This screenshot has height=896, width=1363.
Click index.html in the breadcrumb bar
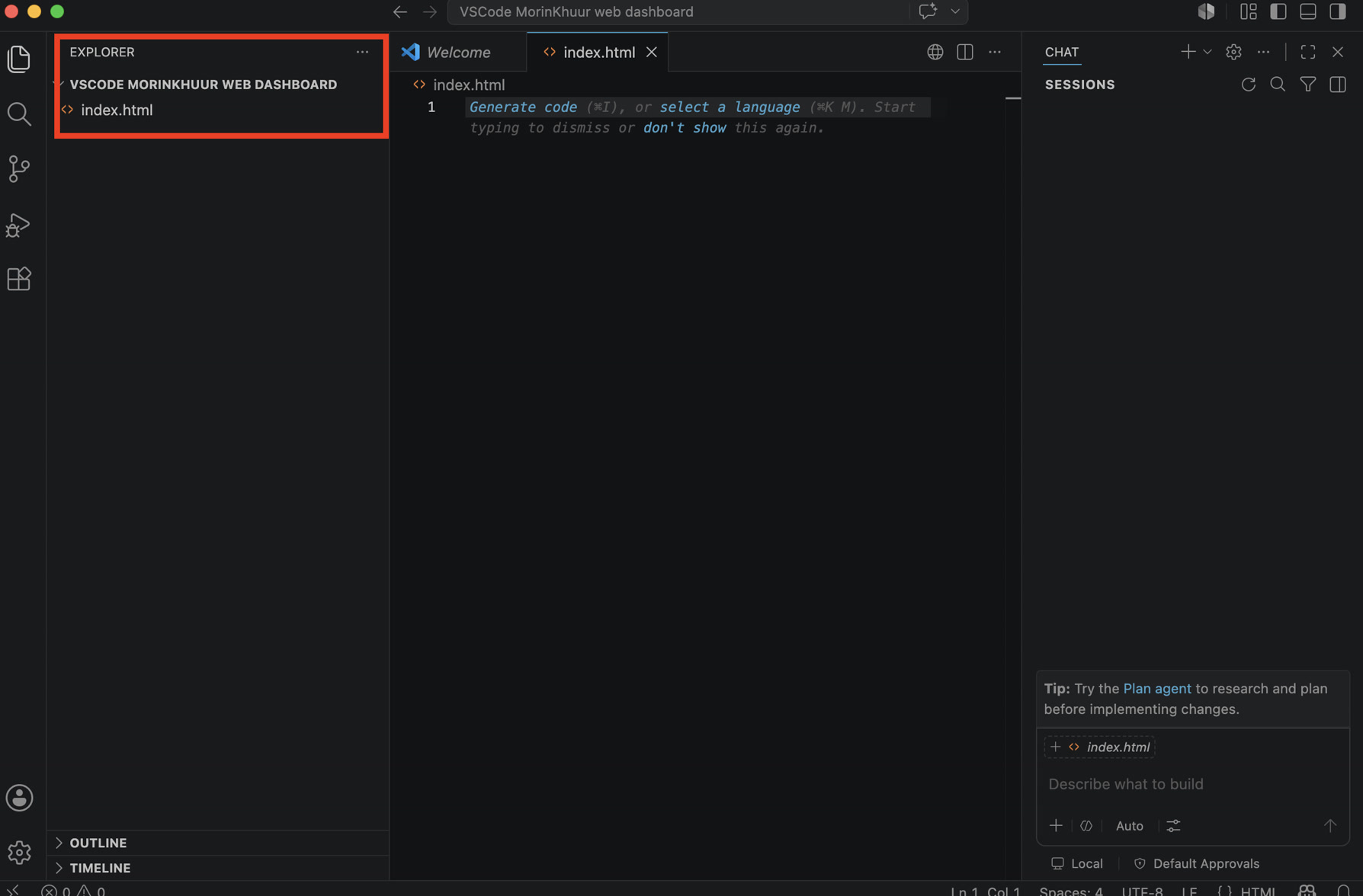(x=469, y=85)
